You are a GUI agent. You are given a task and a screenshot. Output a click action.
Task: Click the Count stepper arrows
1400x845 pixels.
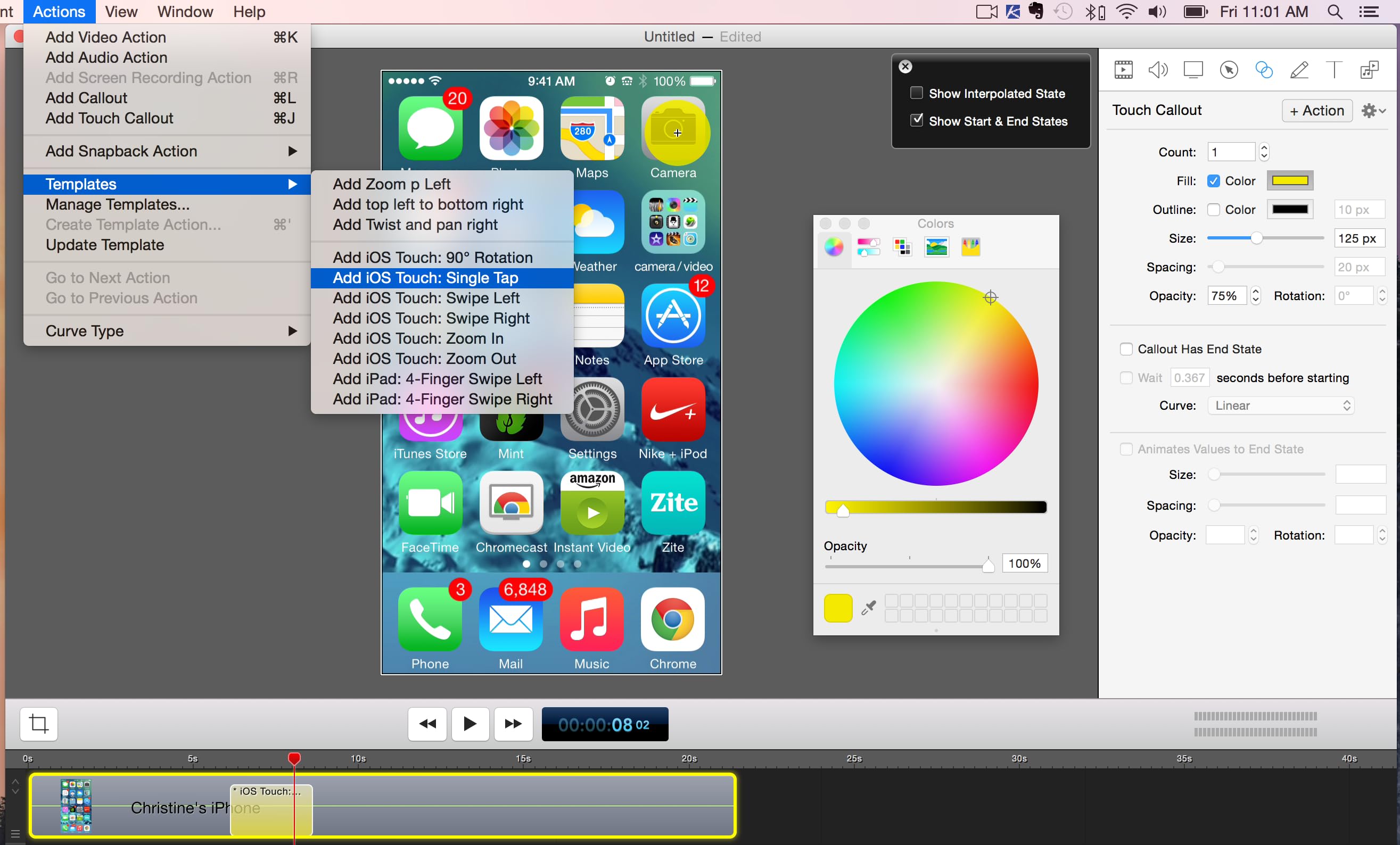pyautogui.click(x=1264, y=152)
